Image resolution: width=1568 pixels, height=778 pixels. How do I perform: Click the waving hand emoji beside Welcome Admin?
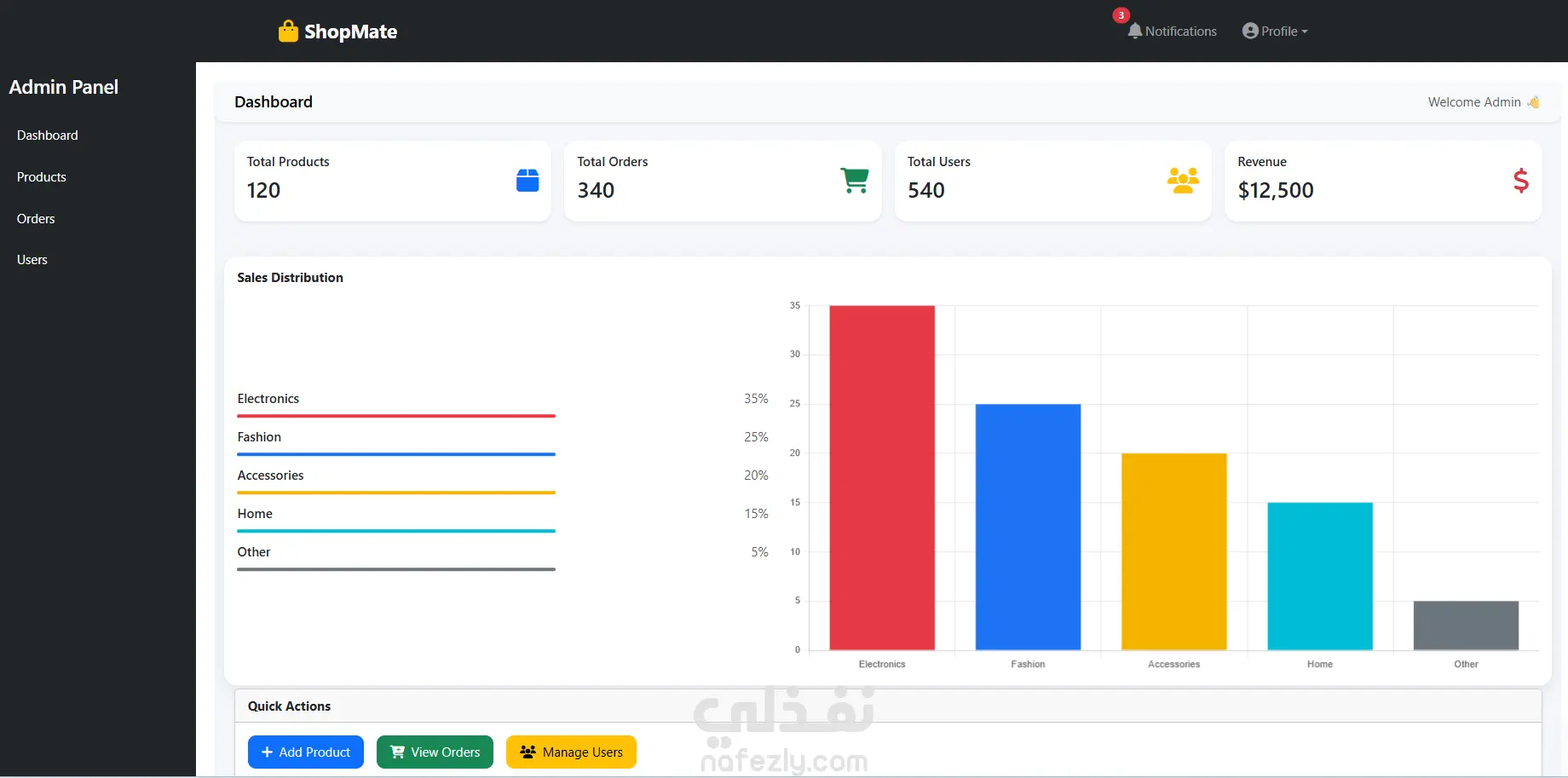(1533, 102)
